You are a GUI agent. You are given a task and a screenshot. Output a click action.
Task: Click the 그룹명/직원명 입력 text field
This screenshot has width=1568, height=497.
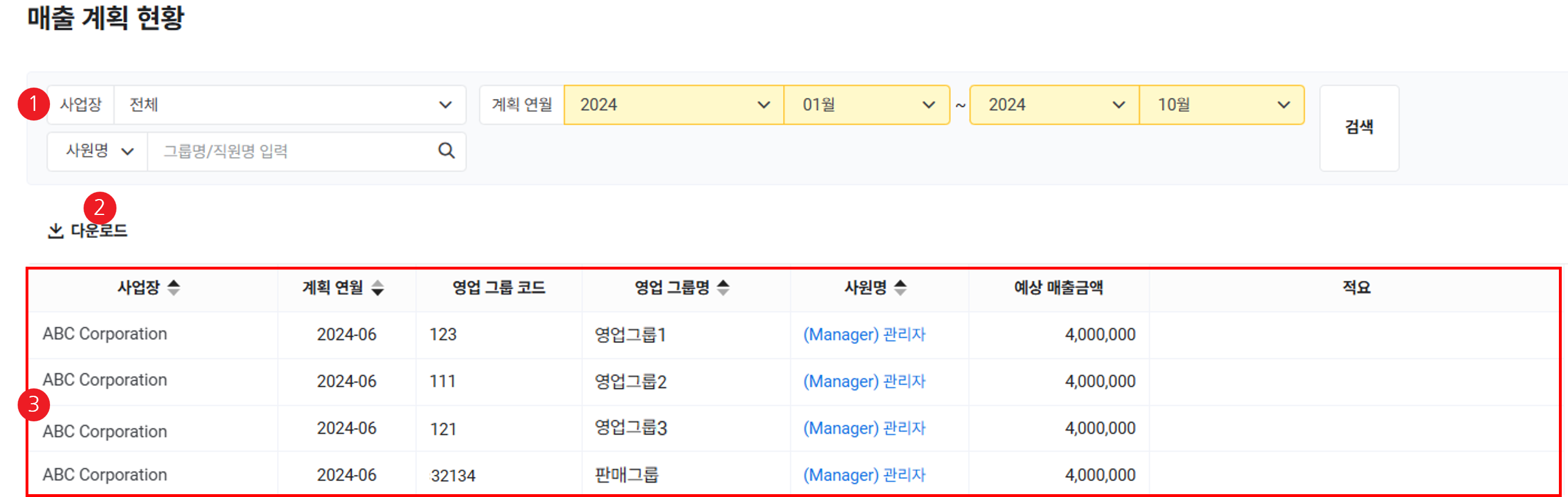pos(292,151)
